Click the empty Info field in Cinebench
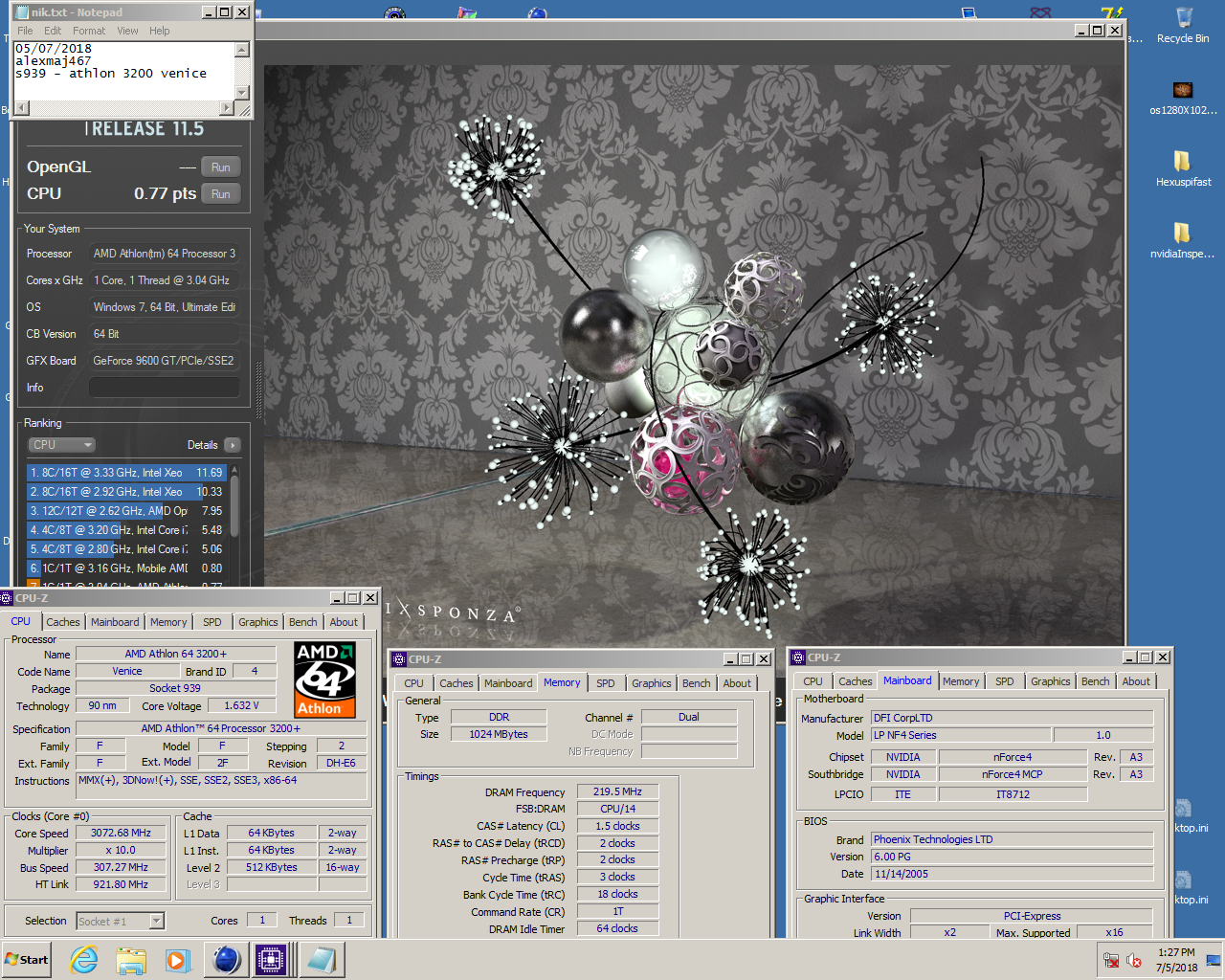1225x980 pixels. pyautogui.click(x=165, y=388)
